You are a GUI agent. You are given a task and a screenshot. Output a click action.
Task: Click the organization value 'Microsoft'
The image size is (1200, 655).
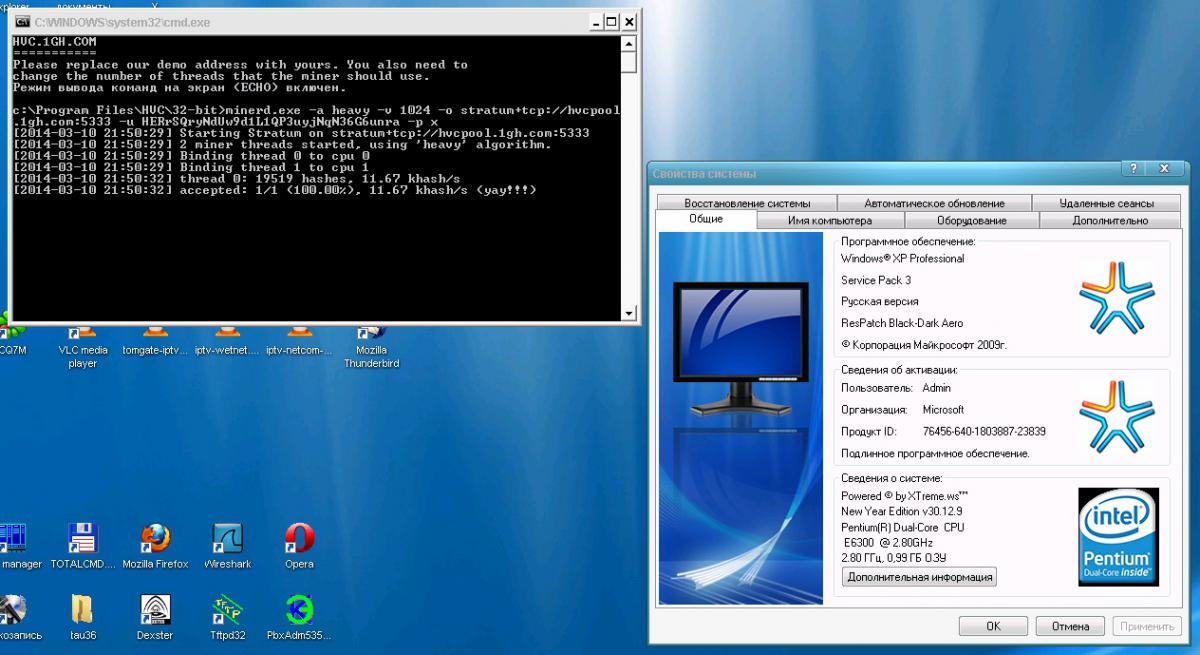(x=944, y=410)
